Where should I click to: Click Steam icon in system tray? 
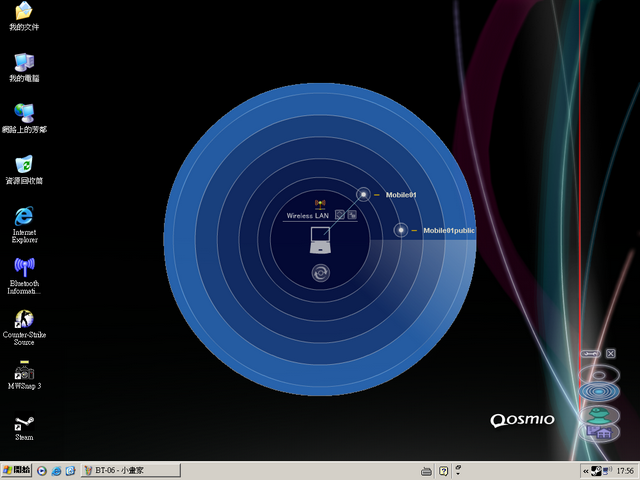[596, 471]
